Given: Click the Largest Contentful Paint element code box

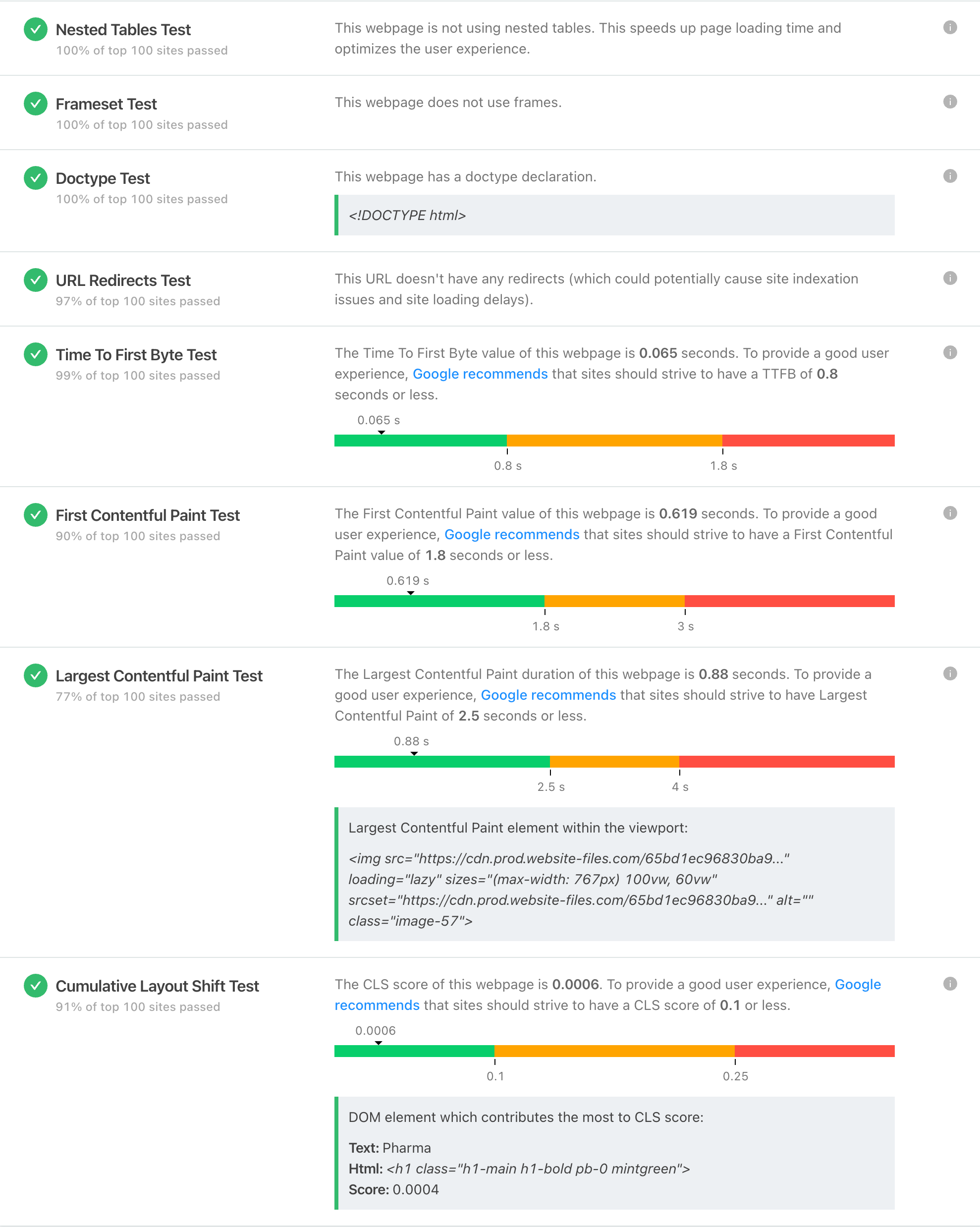Looking at the screenshot, I should pyautogui.click(x=614, y=874).
